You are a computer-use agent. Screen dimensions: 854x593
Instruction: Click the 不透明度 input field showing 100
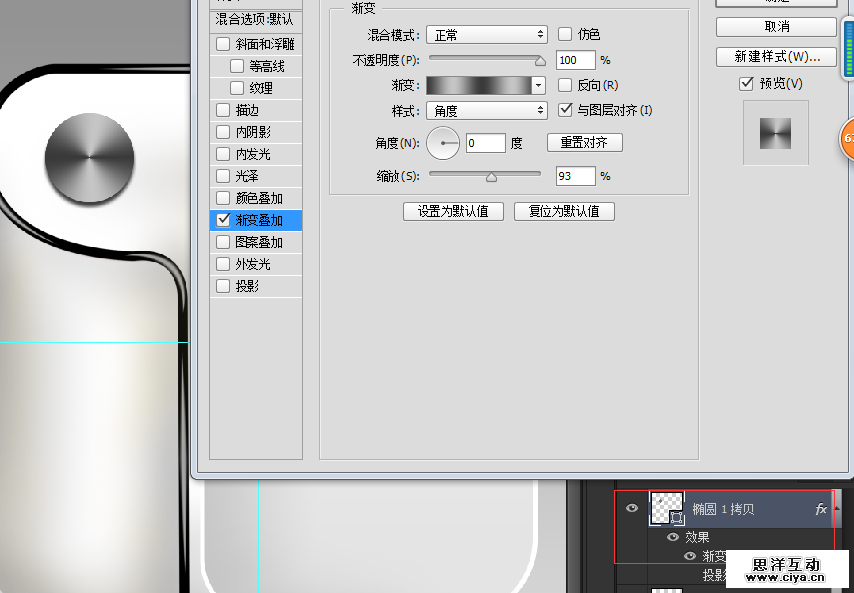point(575,61)
